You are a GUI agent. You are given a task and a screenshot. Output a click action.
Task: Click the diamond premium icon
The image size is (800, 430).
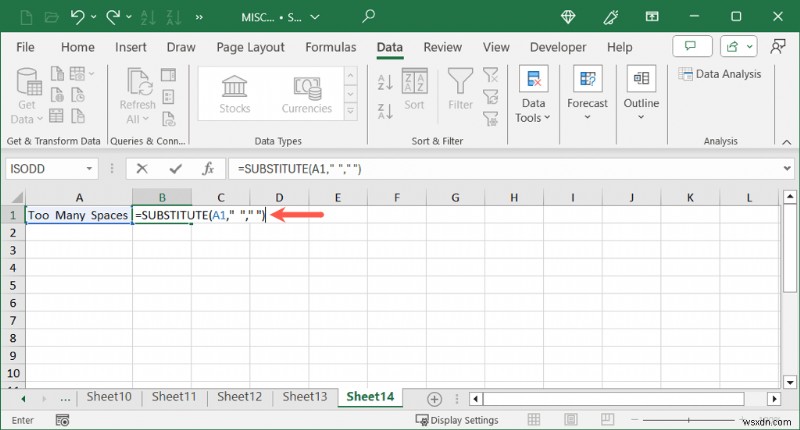(568, 17)
